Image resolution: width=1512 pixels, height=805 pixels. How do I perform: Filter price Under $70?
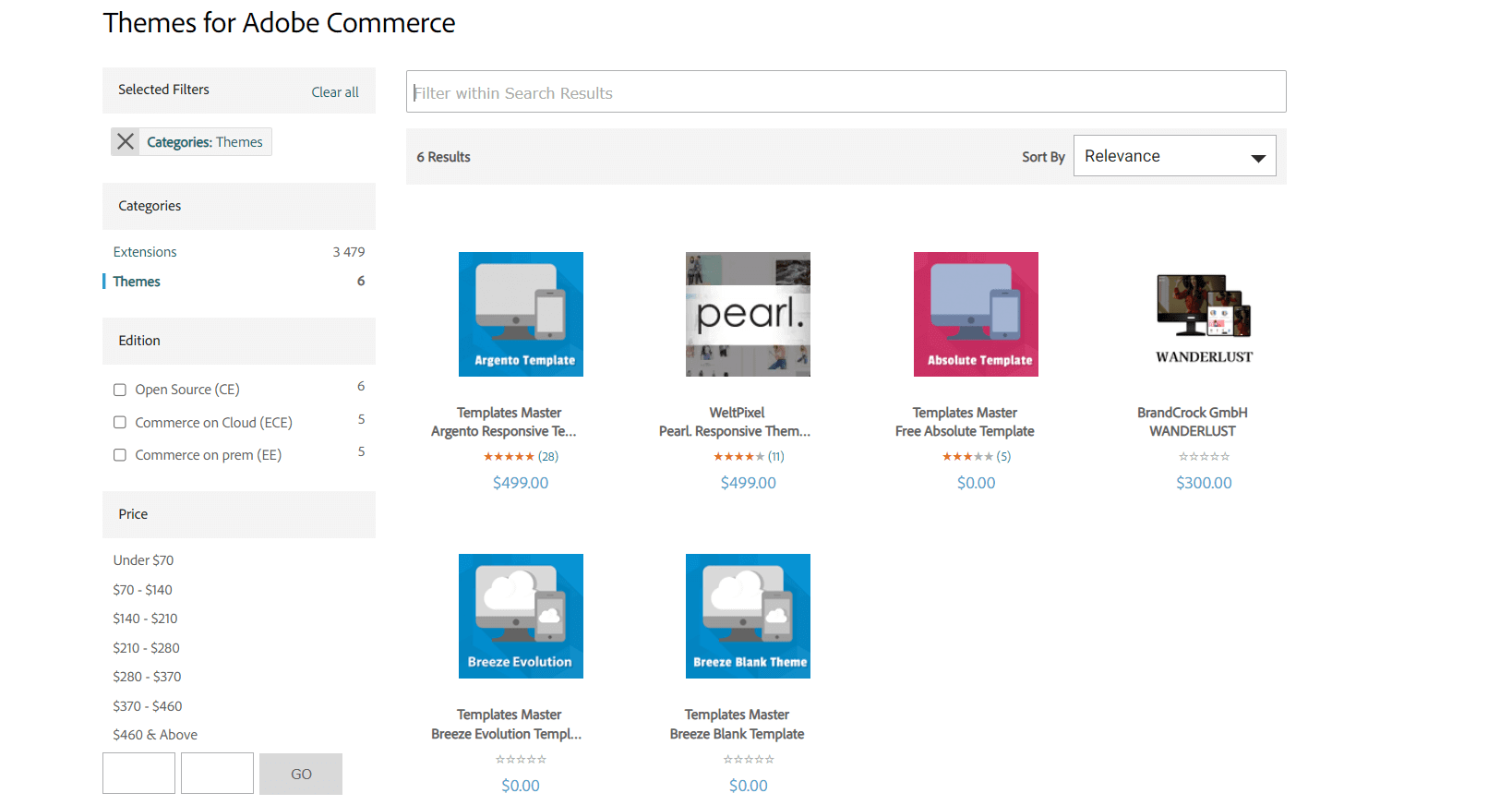coord(143,559)
